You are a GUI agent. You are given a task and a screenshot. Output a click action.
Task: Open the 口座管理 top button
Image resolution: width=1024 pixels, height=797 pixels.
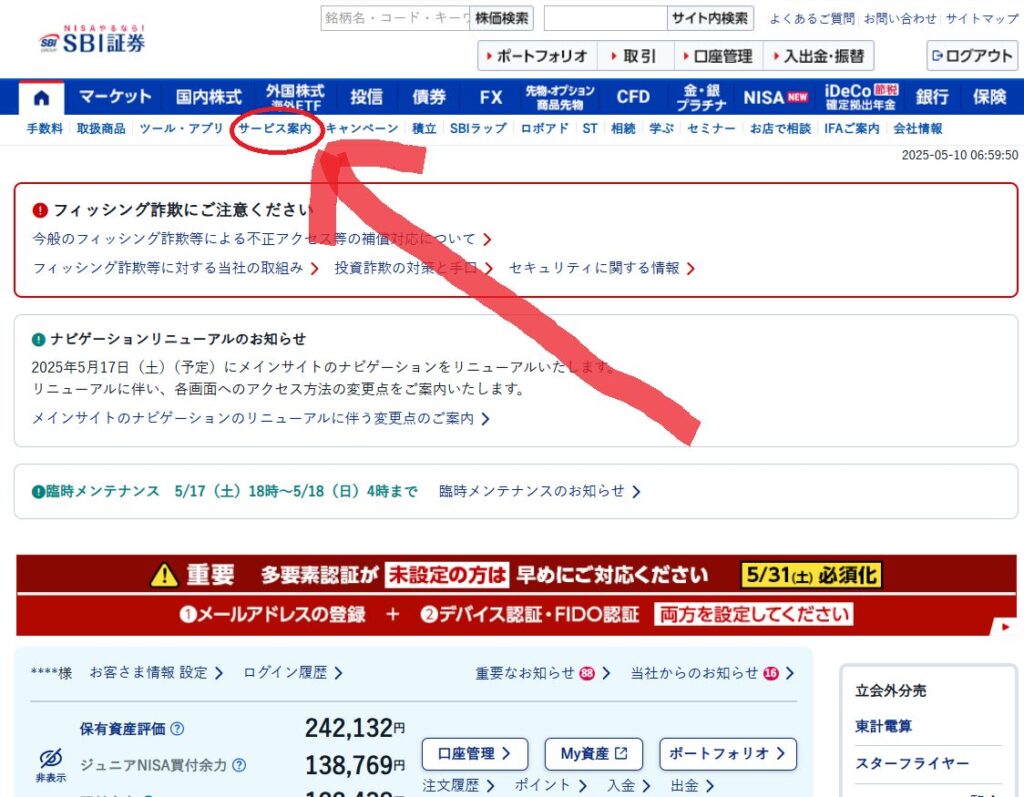click(718, 56)
